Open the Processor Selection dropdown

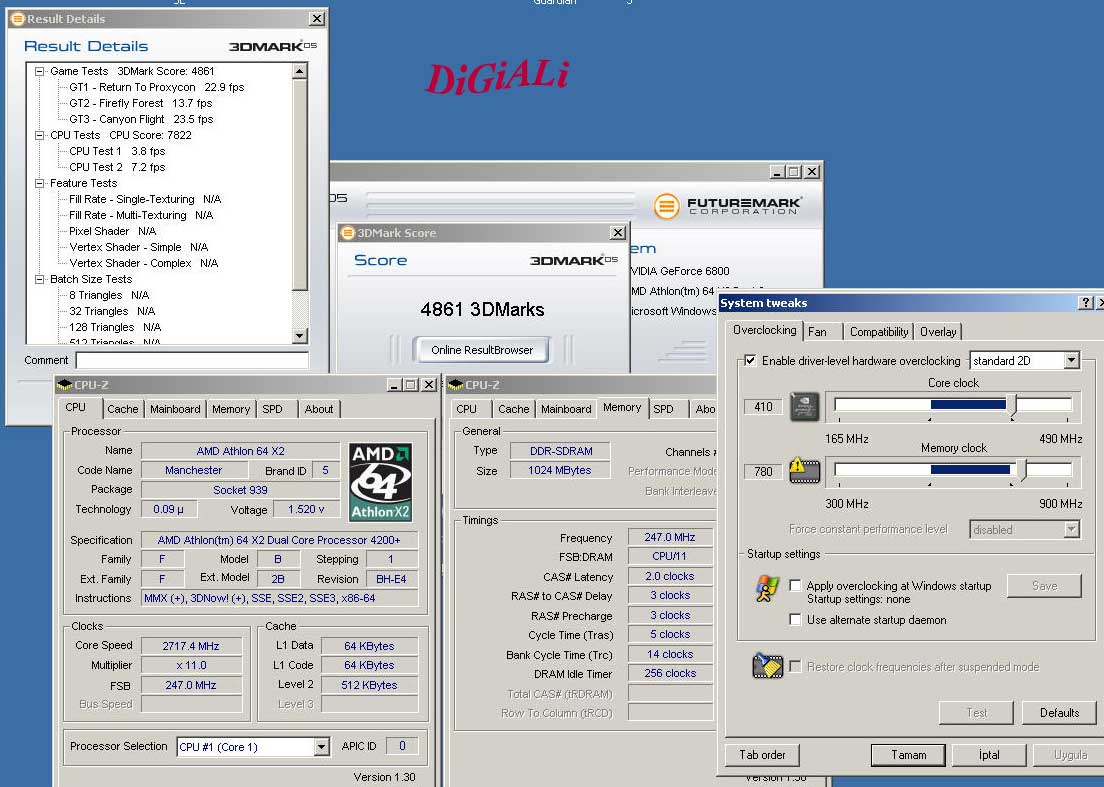click(321, 746)
